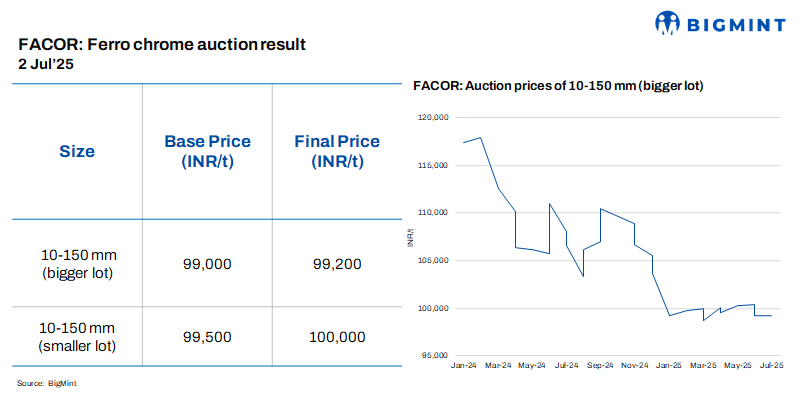Click the Jan-24 x-axis label
Screen dimensions: 804x401
(x=464, y=366)
